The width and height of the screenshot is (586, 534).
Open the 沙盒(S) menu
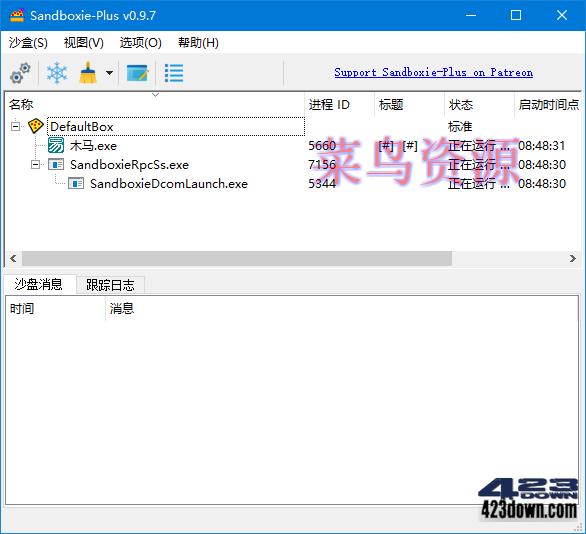coord(28,43)
